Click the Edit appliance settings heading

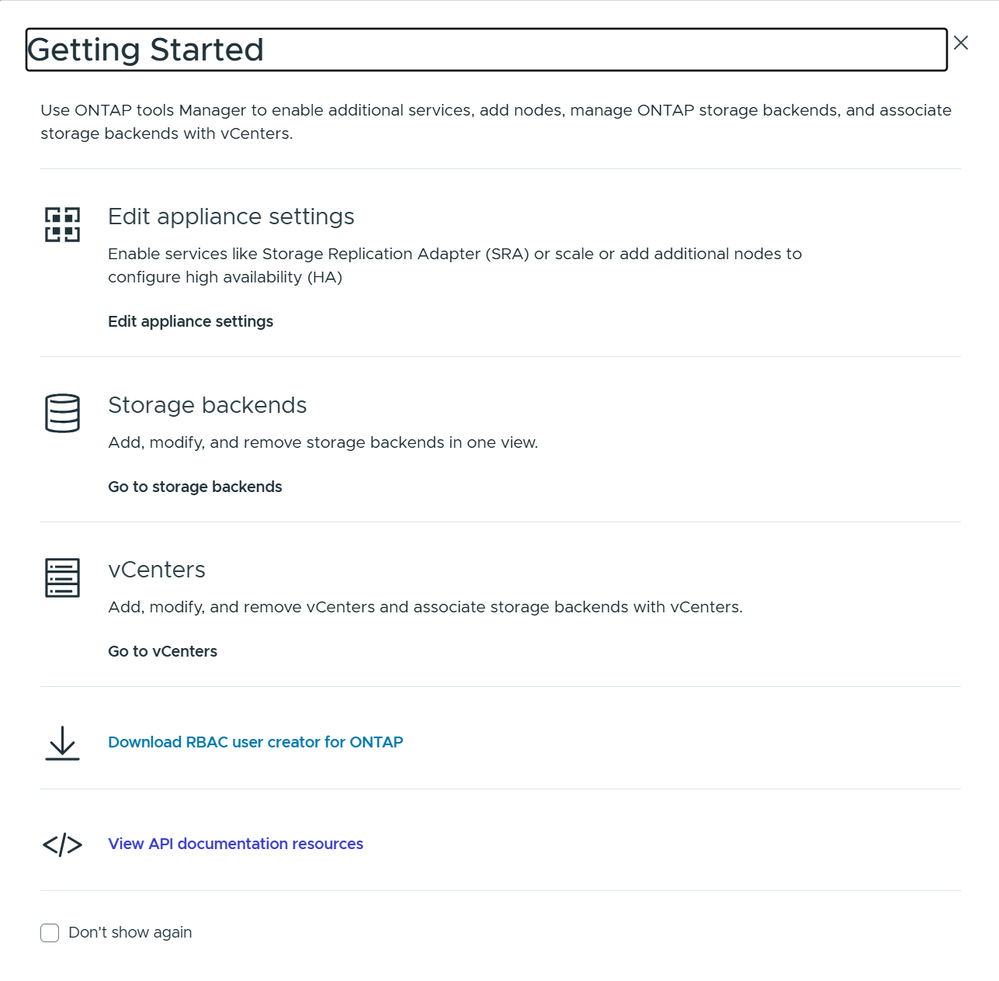coord(231,216)
